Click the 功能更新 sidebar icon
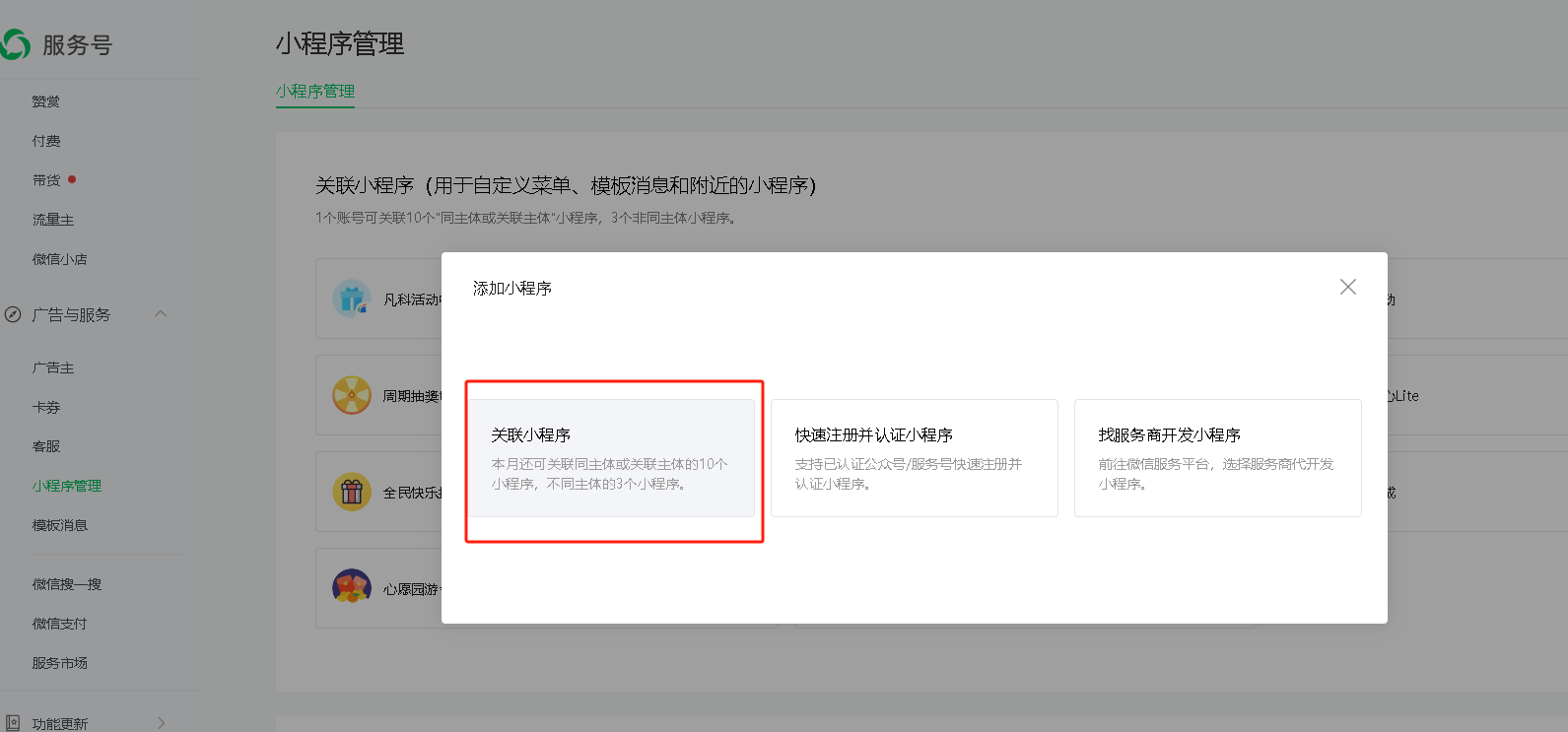The width and height of the screenshot is (1568, 732). 13,723
